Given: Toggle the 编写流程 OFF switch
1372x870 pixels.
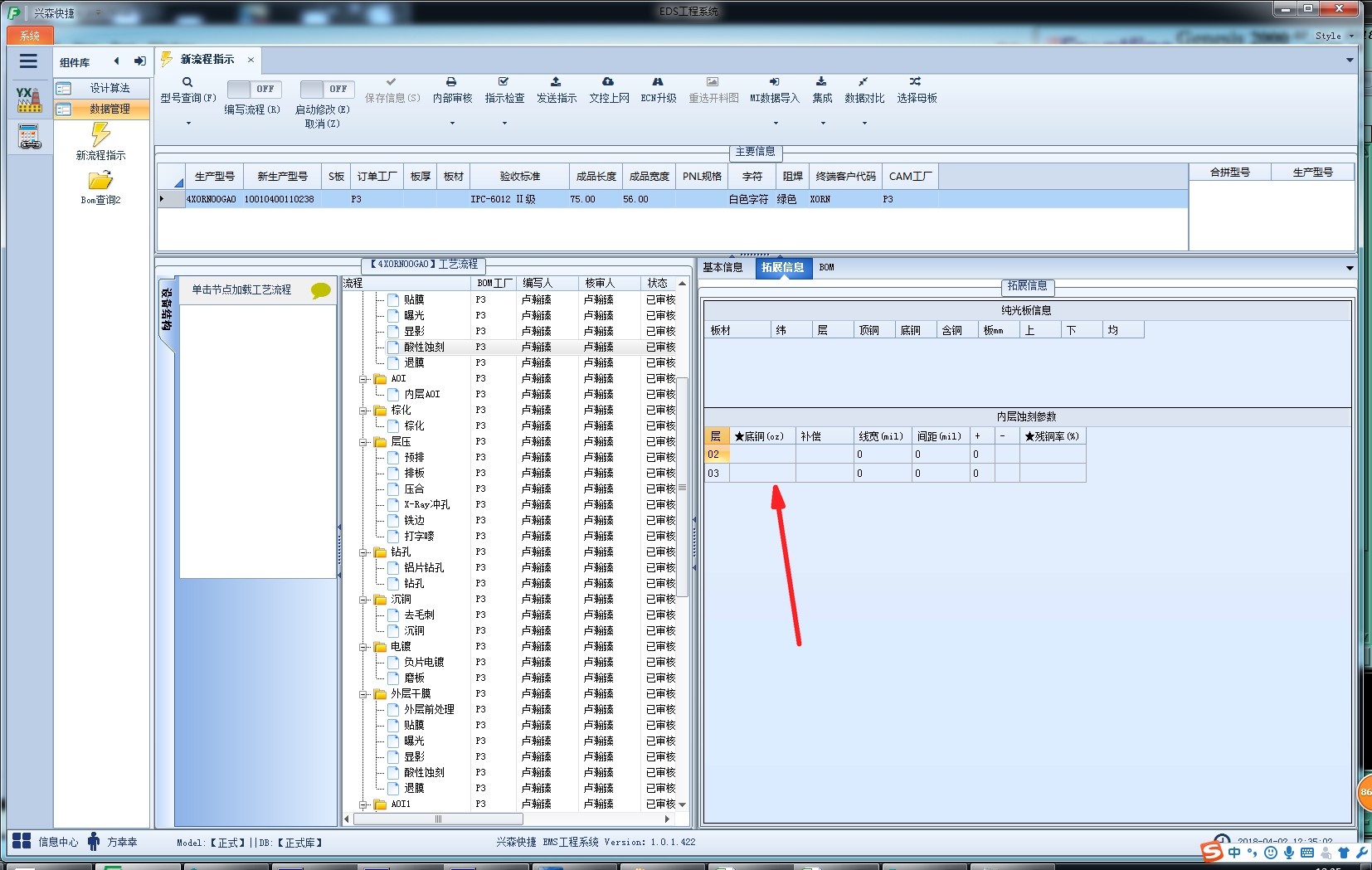Looking at the screenshot, I should 255,89.
